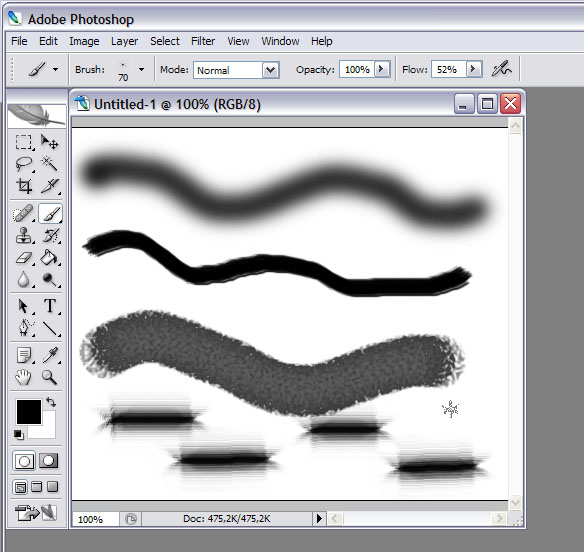The image size is (584, 552).
Task: Open the Opacity slider arrow
Action: pyautogui.click(x=382, y=69)
